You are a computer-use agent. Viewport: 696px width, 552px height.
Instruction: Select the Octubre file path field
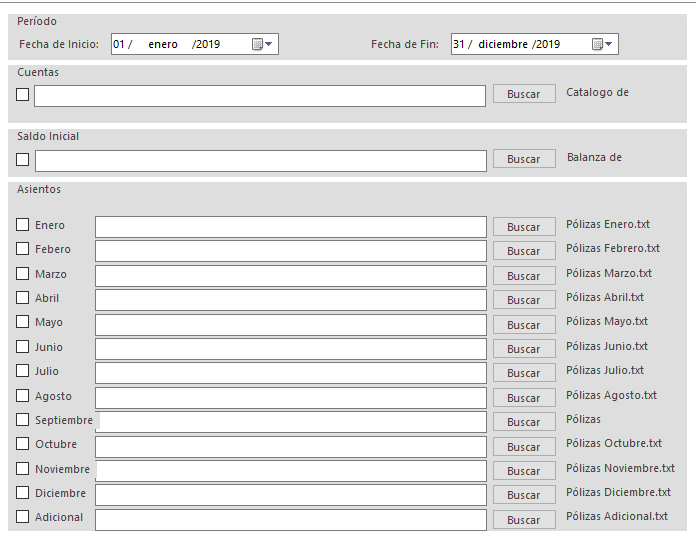coord(290,446)
